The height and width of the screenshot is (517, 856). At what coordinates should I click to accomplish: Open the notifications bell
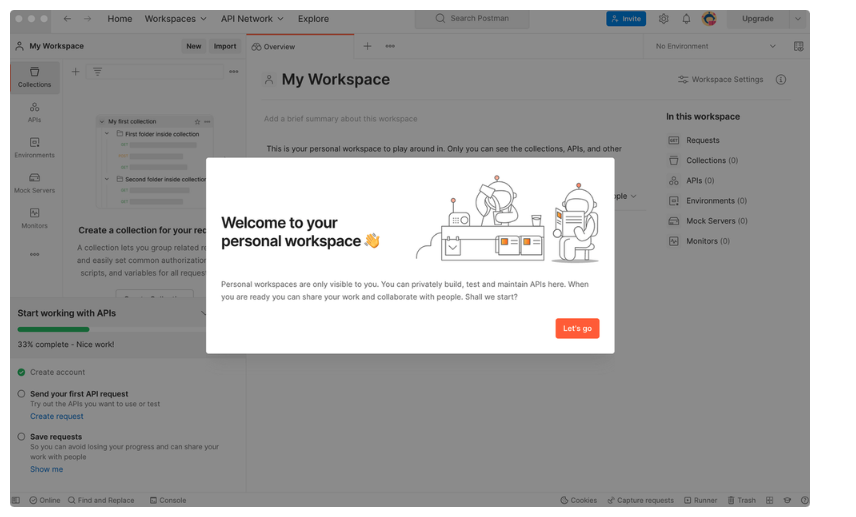pyautogui.click(x=686, y=19)
